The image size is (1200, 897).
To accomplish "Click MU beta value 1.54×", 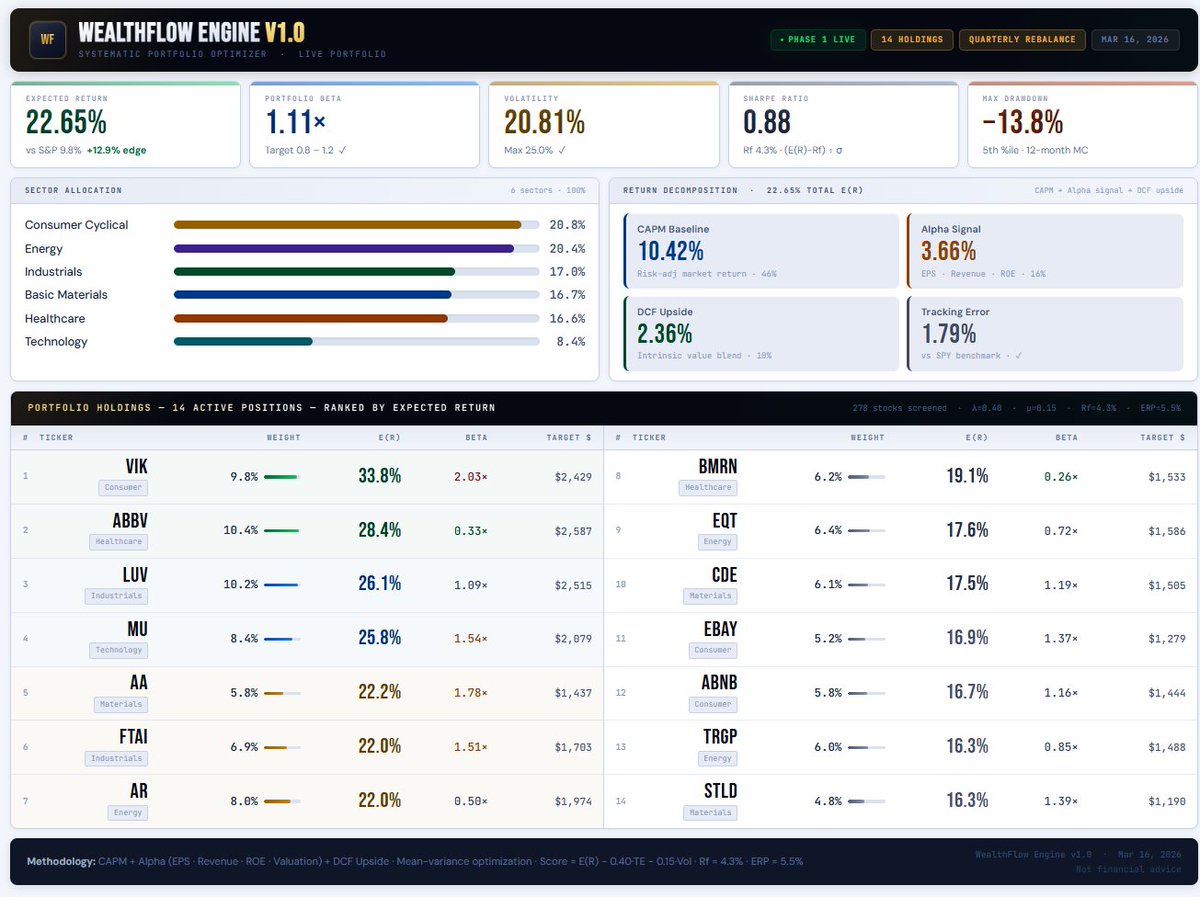I will click(x=471, y=639).
